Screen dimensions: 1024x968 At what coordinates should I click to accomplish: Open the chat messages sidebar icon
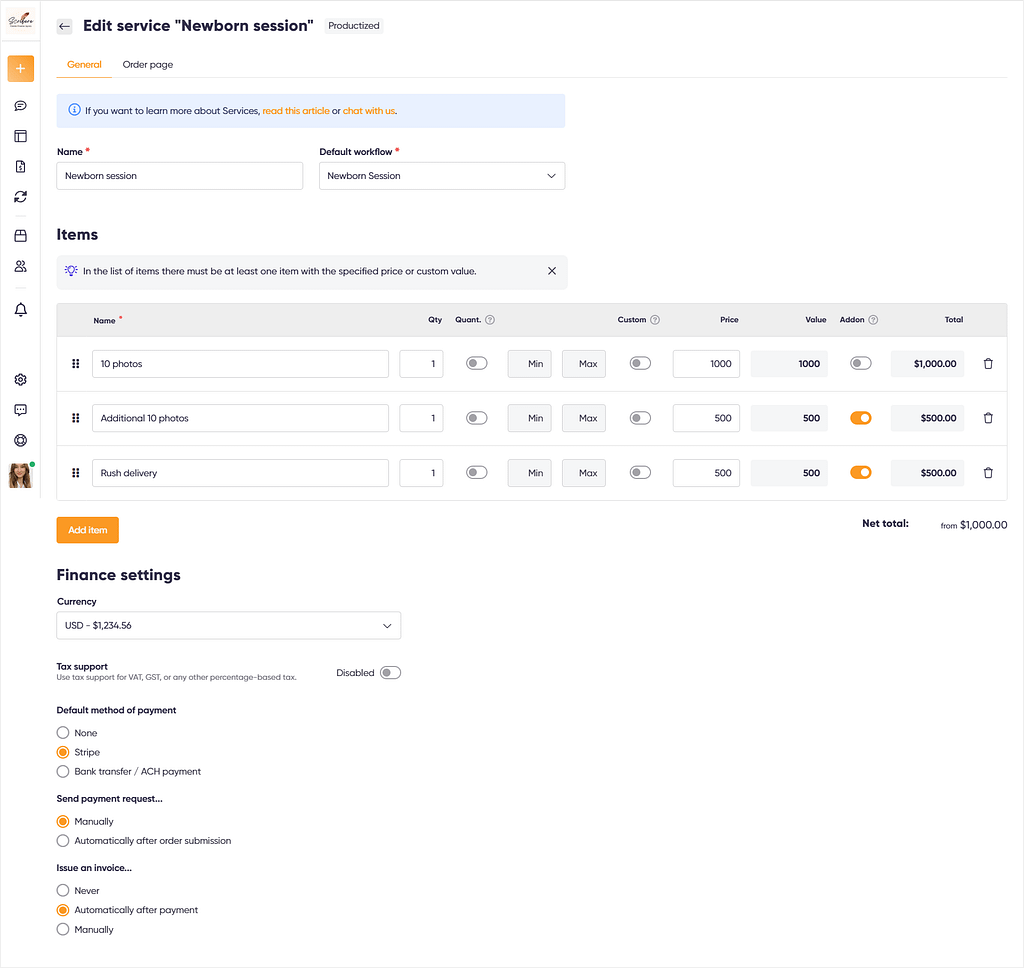(20, 106)
